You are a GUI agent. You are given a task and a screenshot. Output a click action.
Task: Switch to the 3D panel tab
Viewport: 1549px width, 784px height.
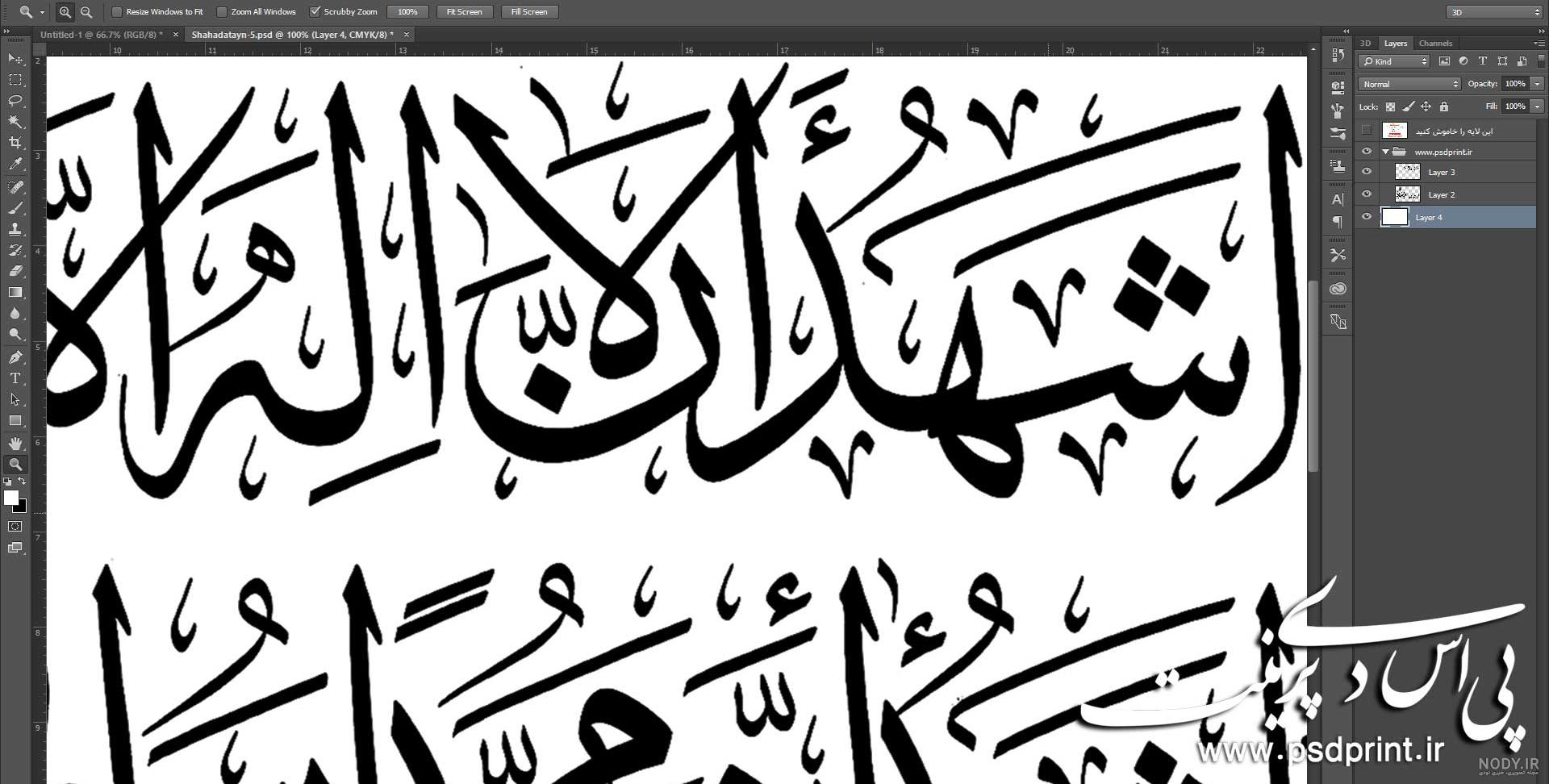[1366, 44]
